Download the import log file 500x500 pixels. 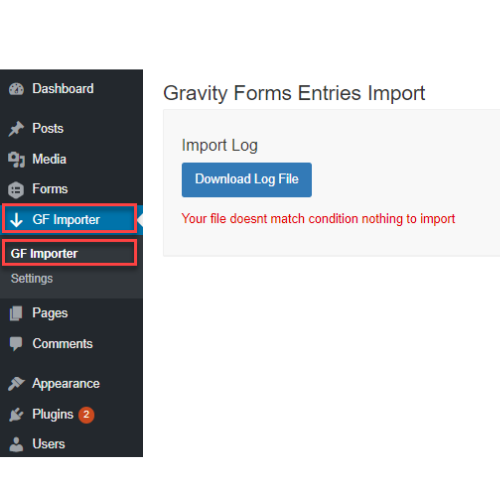pos(247,180)
